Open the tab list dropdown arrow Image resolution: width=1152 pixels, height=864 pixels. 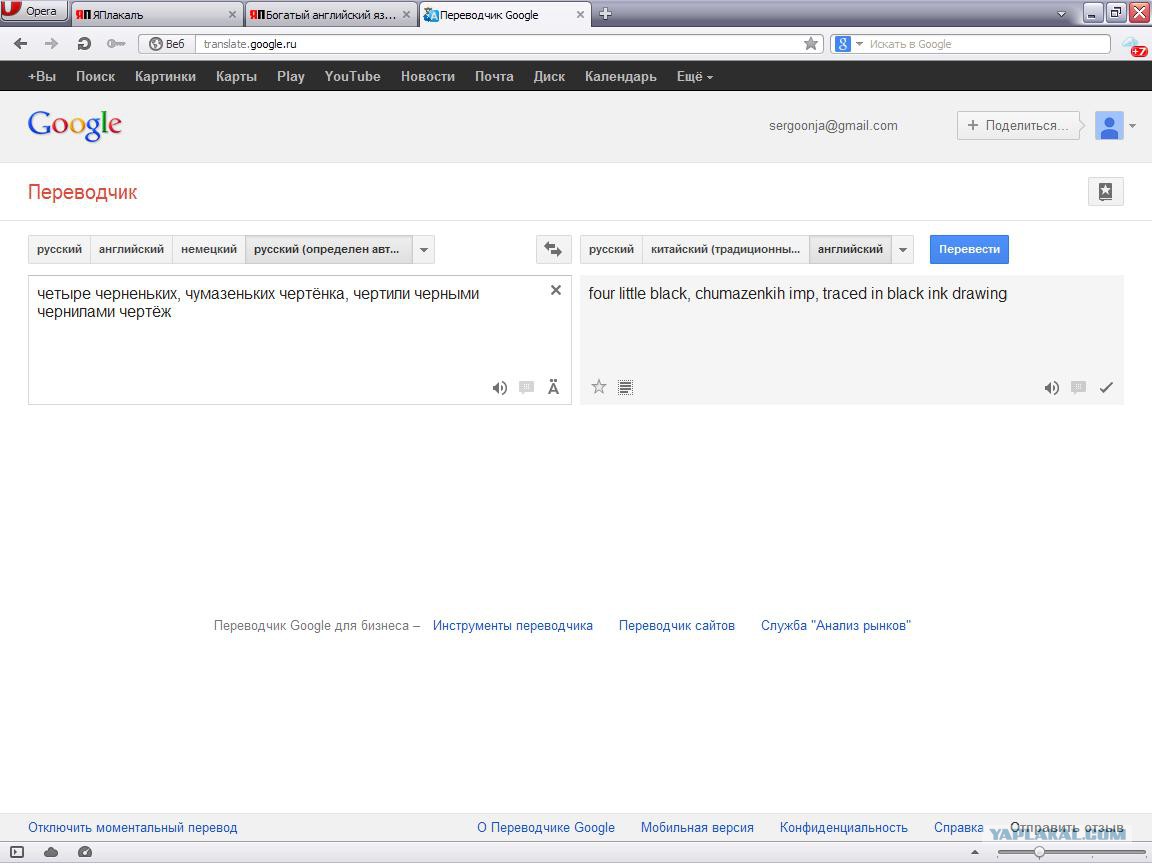[x=1061, y=14]
